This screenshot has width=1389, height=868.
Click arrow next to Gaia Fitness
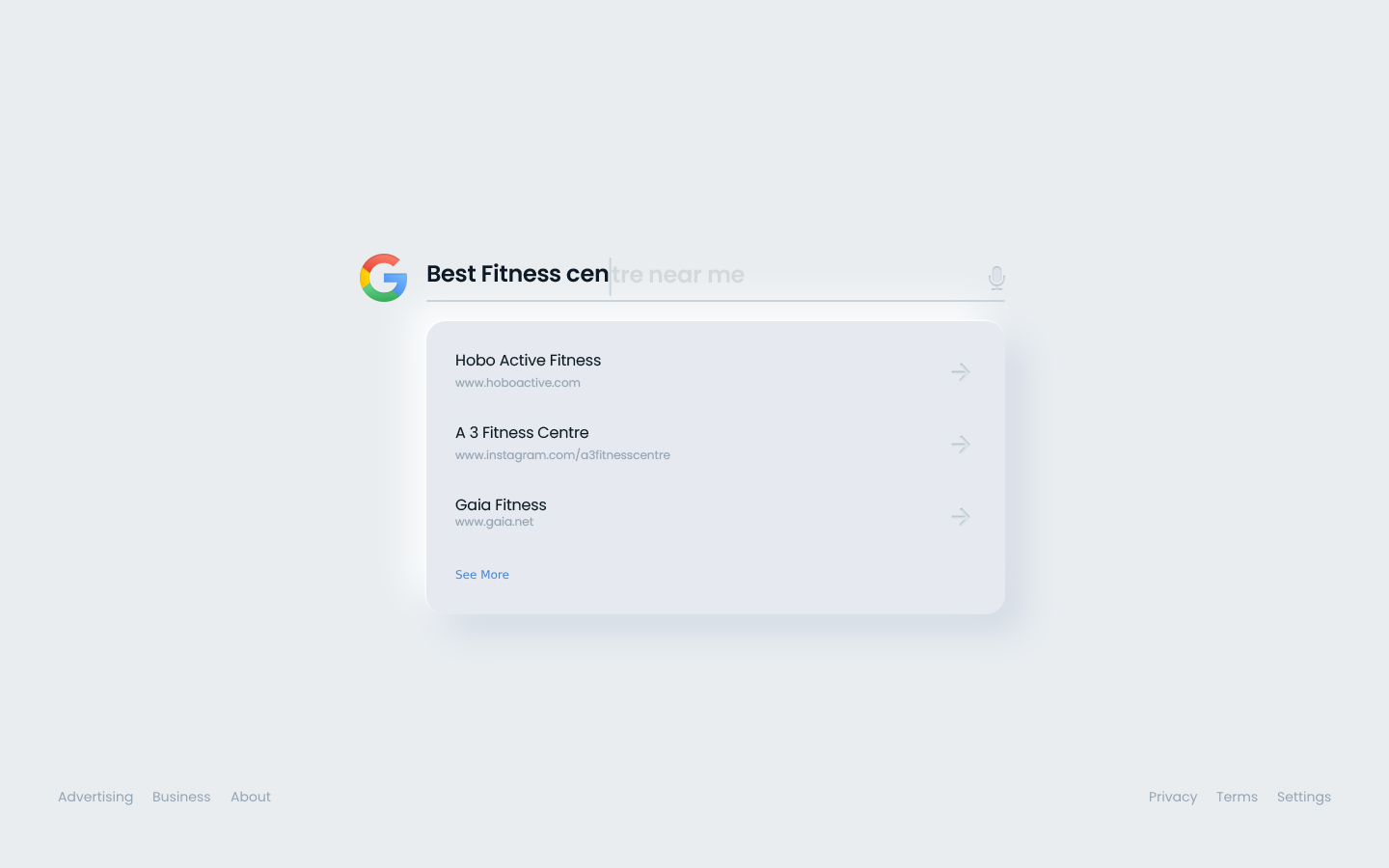coord(960,516)
